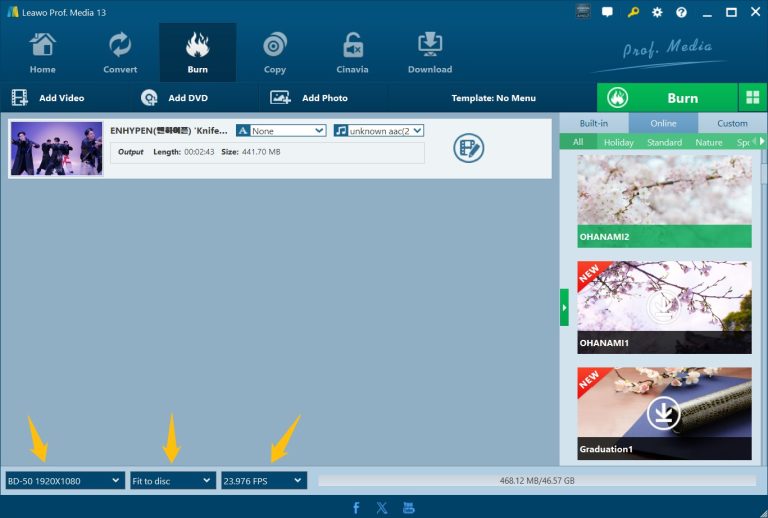The image size is (768, 518).
Task: Open the audio track unknown aac dropdown
Action: pos(379,131)
